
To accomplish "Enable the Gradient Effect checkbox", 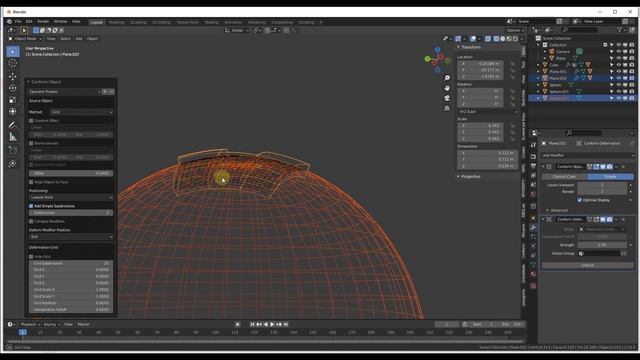I will [31, 121].
